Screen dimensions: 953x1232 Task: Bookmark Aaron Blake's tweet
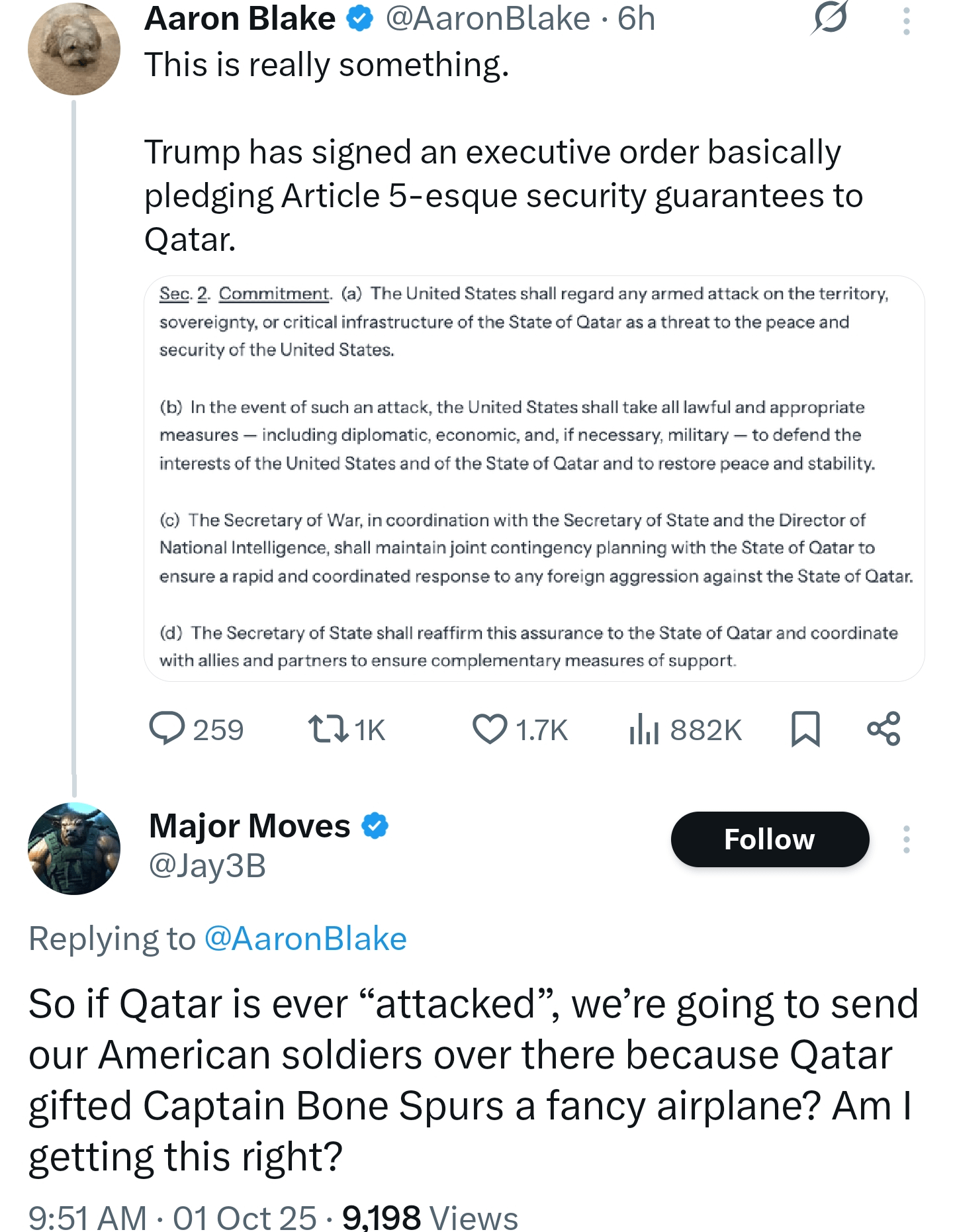pyautogui.click(x=805, y=729)
